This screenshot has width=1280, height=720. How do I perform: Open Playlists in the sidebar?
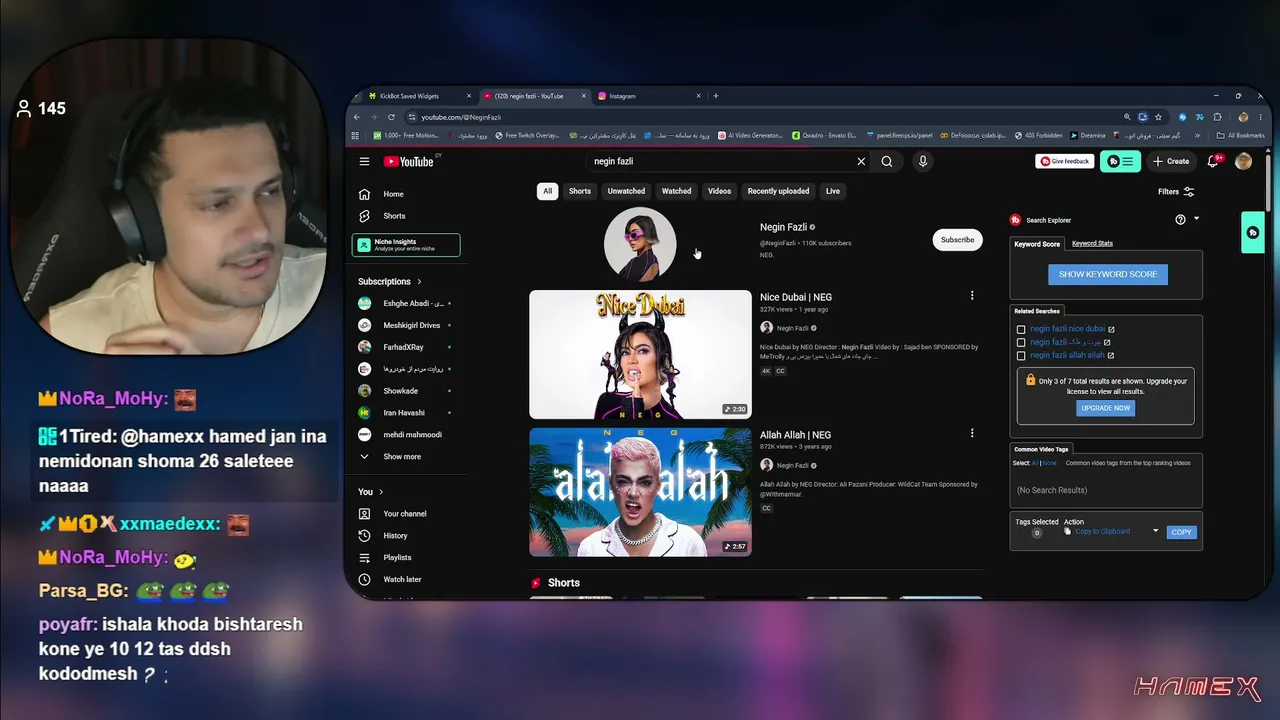click(x=406, y=558)
